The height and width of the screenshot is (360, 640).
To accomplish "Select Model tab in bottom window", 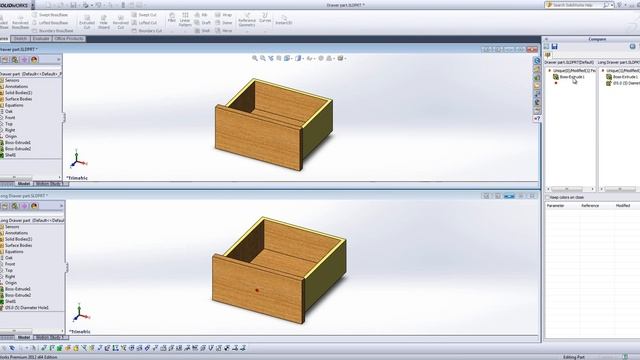I will click(x=24, y=337).
